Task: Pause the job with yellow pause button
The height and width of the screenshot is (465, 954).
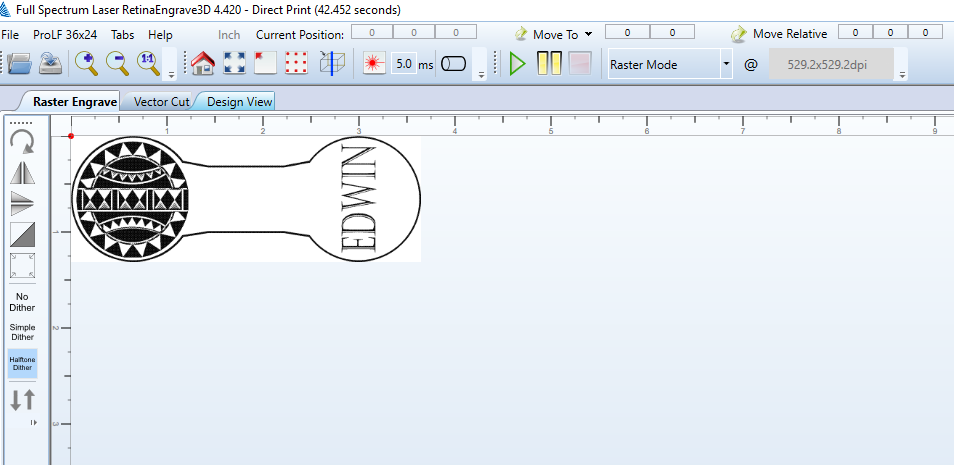Action: (x=549, y=63)
